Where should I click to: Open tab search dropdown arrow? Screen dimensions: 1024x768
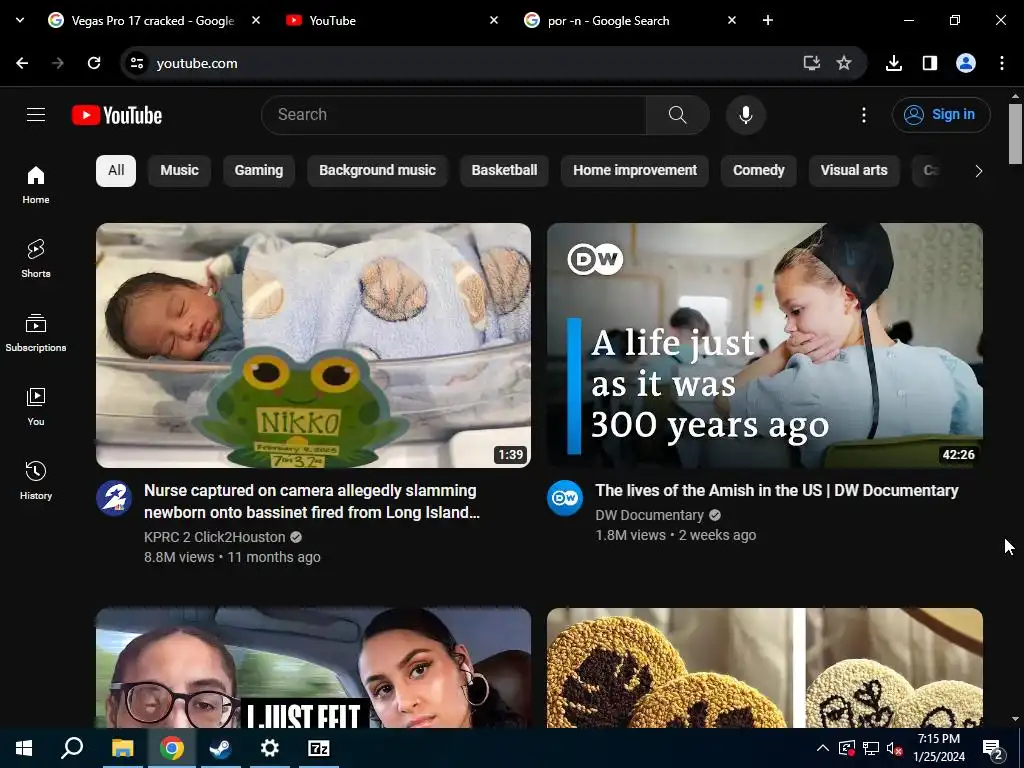click(x=20, y=20)
